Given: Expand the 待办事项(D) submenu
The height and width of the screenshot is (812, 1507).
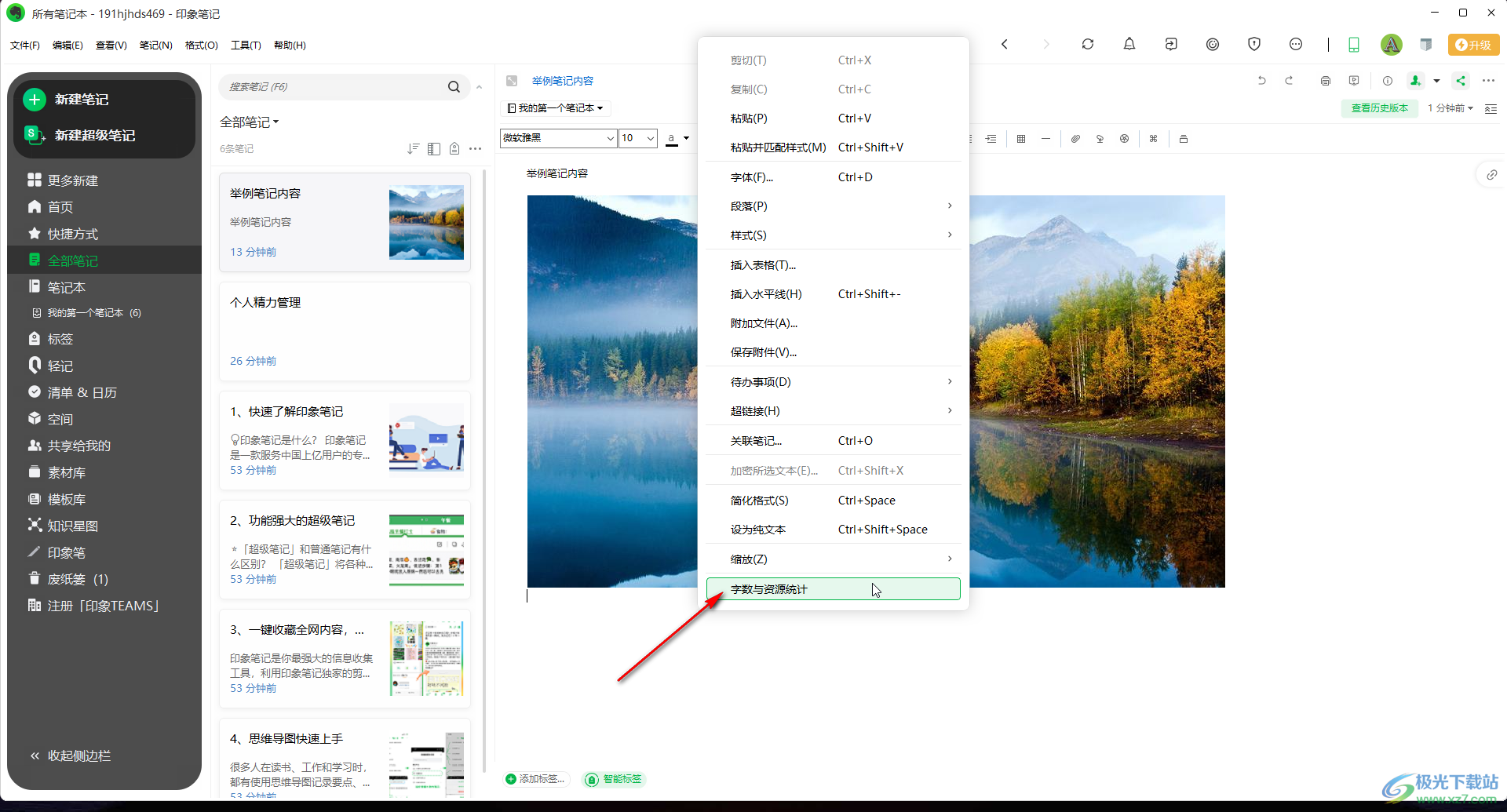Looking at the screenshot, I should [x=833, y=382].
